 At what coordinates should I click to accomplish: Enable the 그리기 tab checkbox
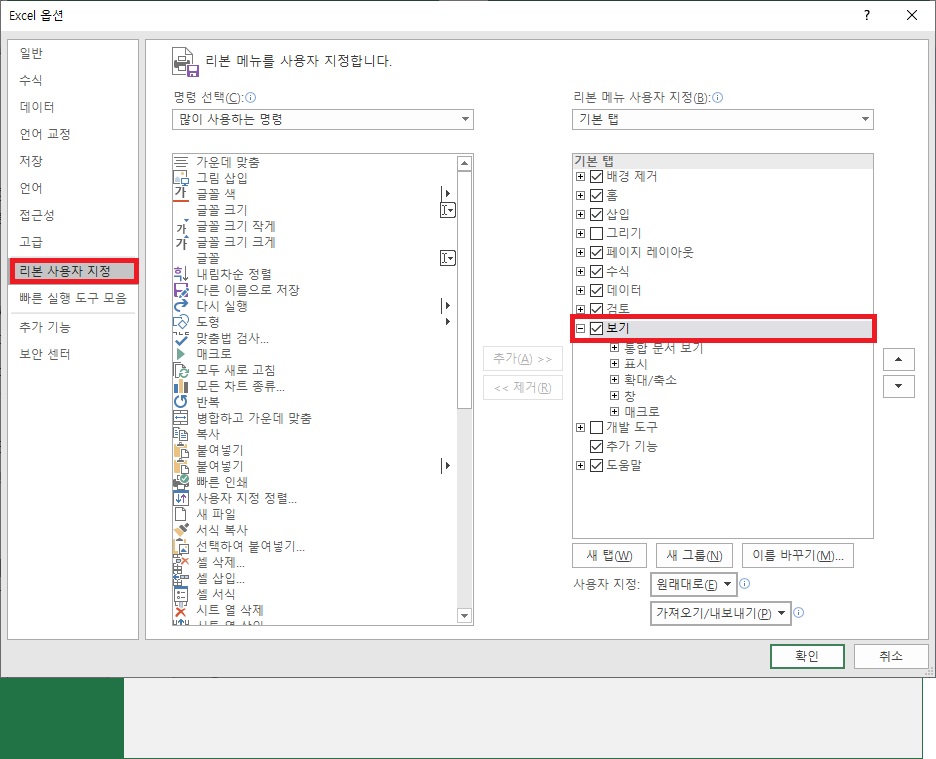tap(596, 233)
